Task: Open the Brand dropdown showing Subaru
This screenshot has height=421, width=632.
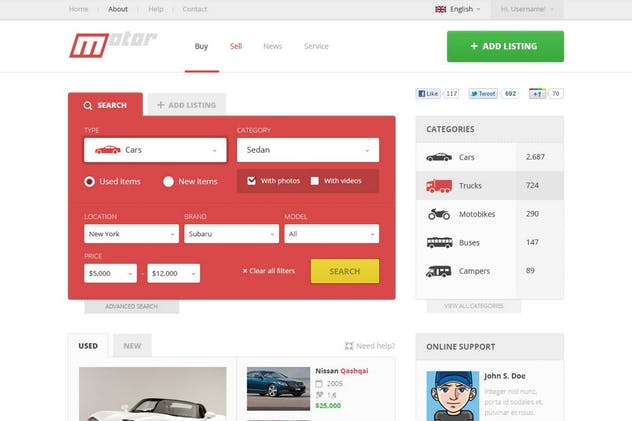Action: [x=231, y=234]
